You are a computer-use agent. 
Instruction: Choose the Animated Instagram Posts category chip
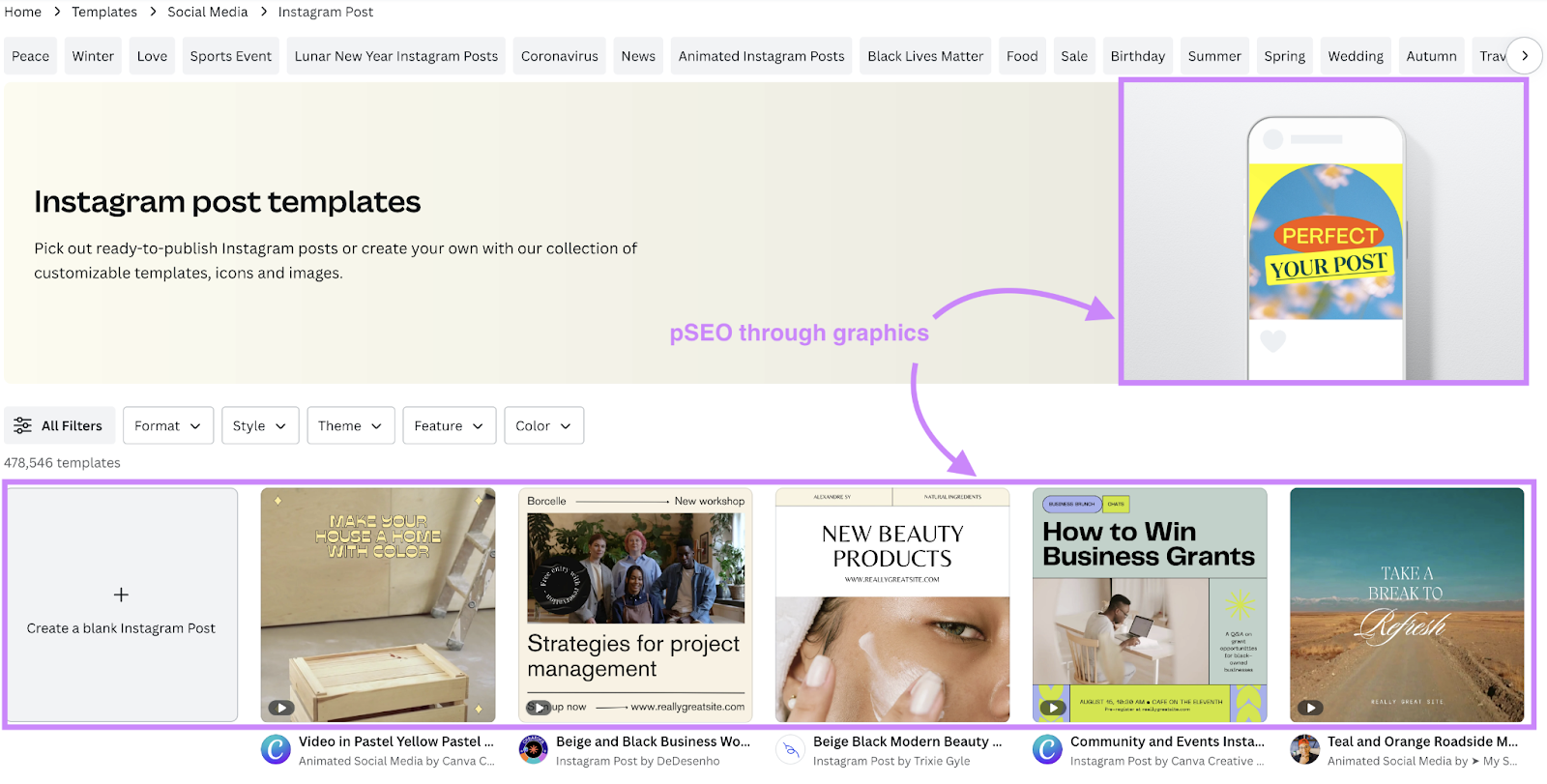coord(761,56)
